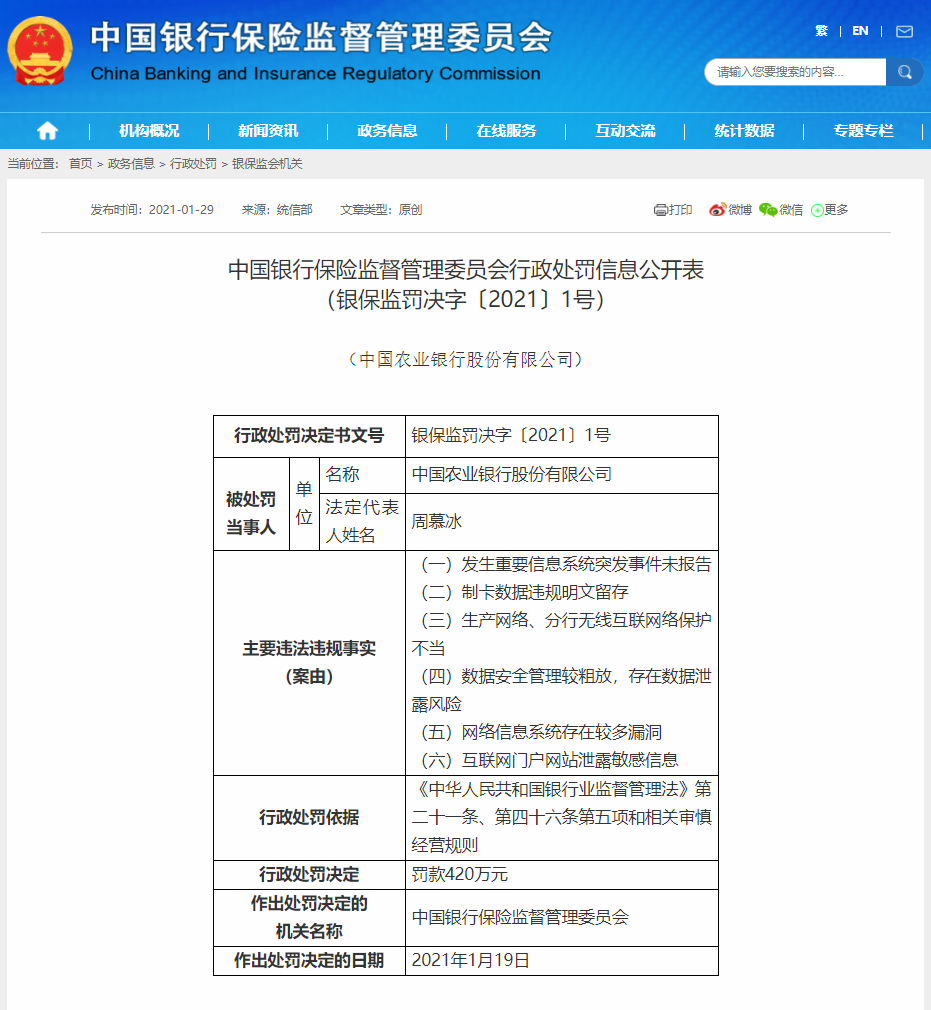Click the 作出处罚决定的日期 header cell
Screen dimensions: 931x1010
point(309,960)
